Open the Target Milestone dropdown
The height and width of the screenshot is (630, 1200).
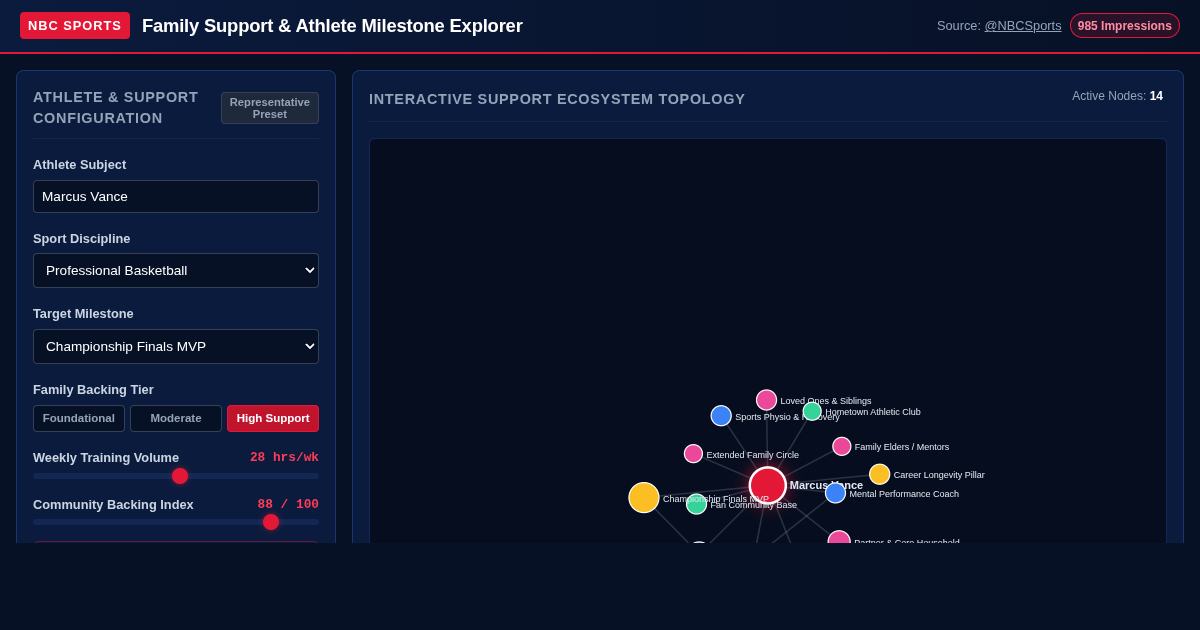coord(176,346)
